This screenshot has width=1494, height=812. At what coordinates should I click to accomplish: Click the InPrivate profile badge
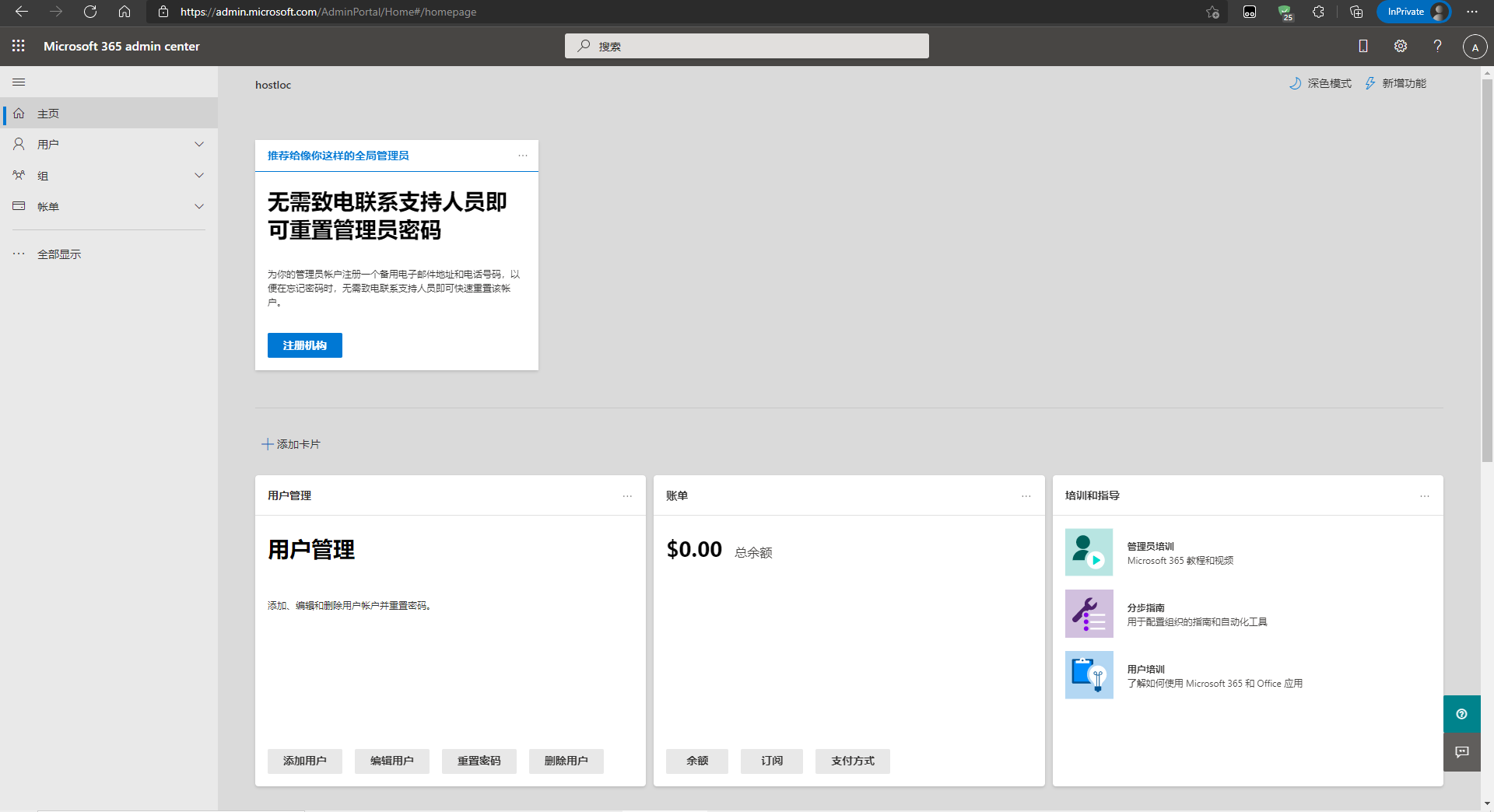tap(1414, 12)
